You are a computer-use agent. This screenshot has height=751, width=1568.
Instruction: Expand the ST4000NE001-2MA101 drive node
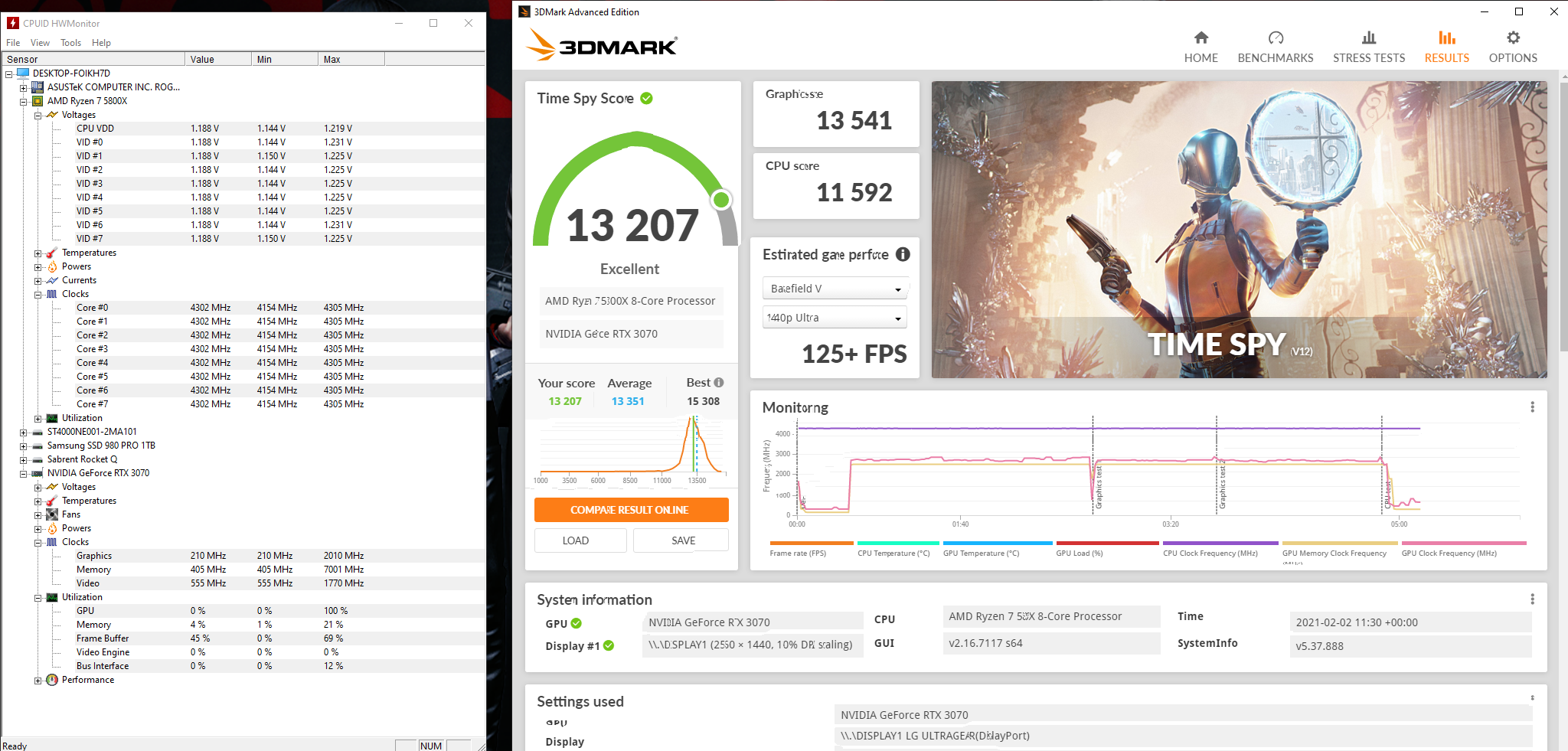pyautogui.click(x=23, y=433)
